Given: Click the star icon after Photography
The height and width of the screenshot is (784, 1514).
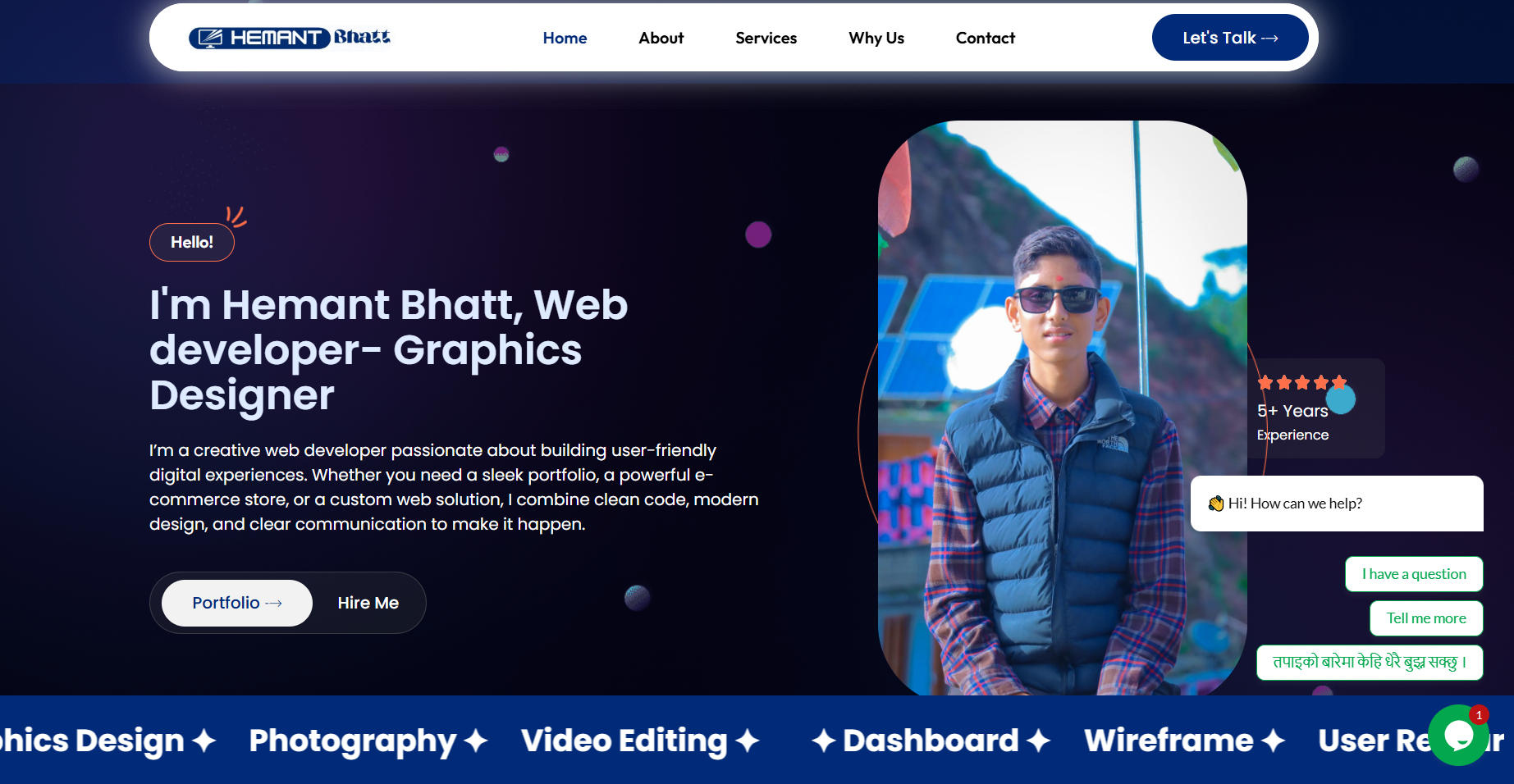Looking at the screenshot, I should coord(476,741).
